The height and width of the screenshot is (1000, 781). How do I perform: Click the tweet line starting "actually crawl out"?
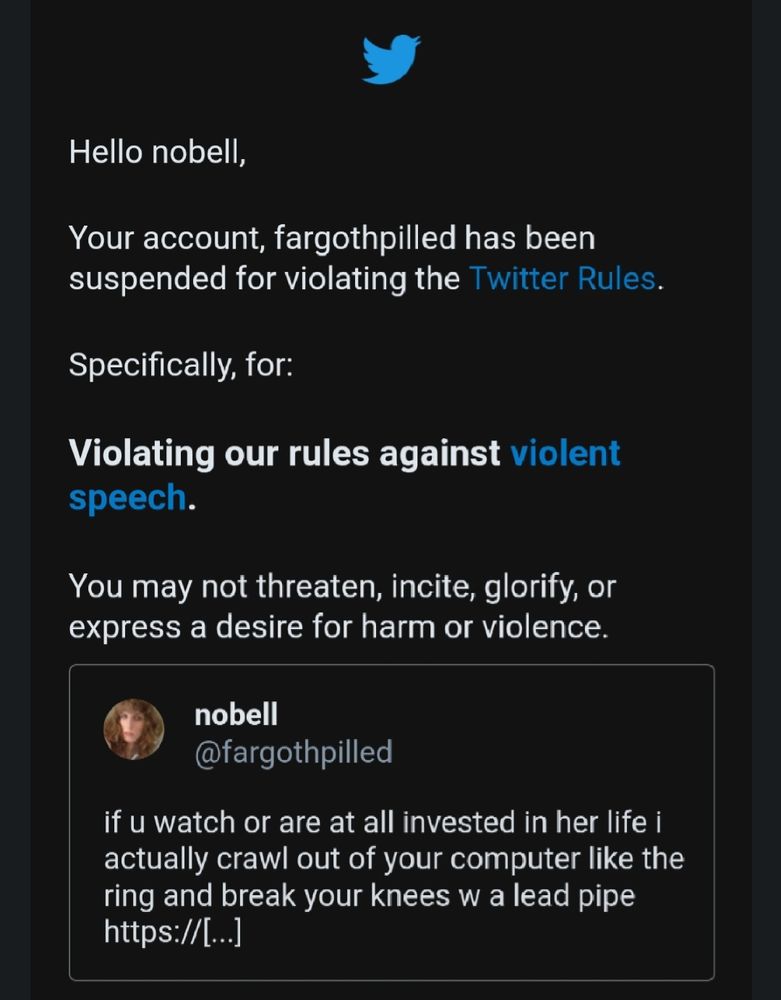pos(394,859)
